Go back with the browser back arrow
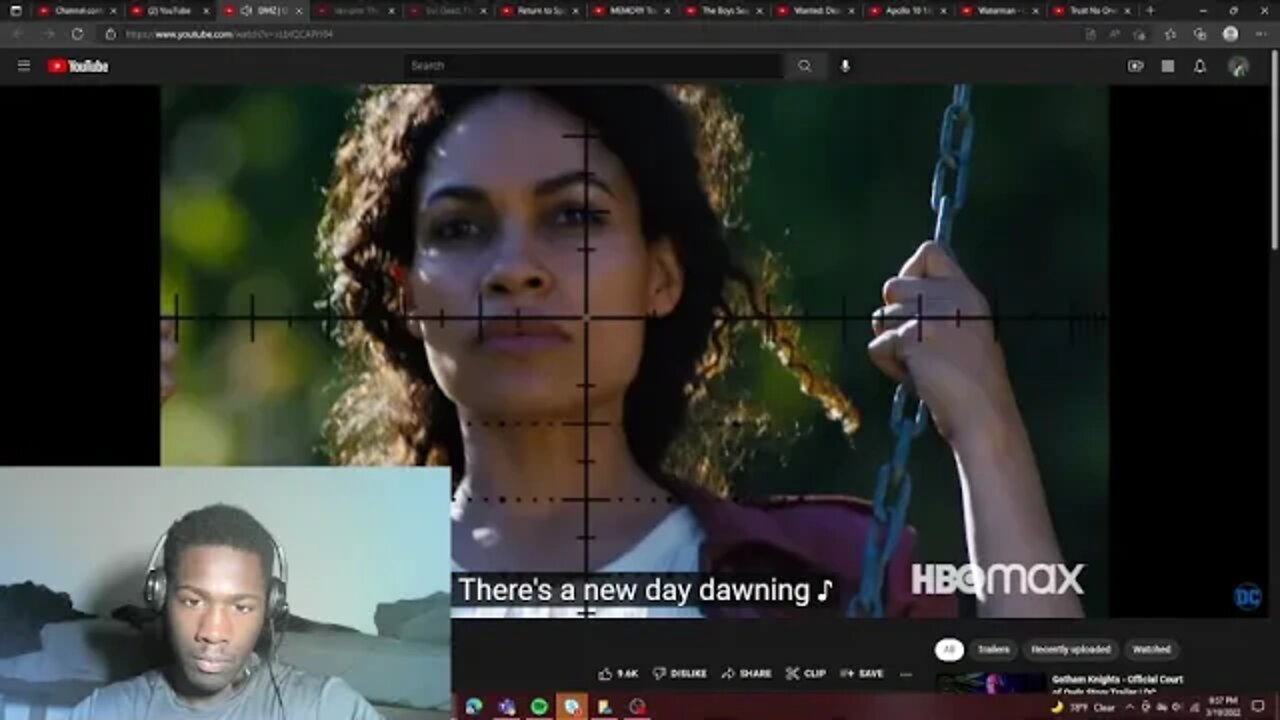 click(17, 33)
